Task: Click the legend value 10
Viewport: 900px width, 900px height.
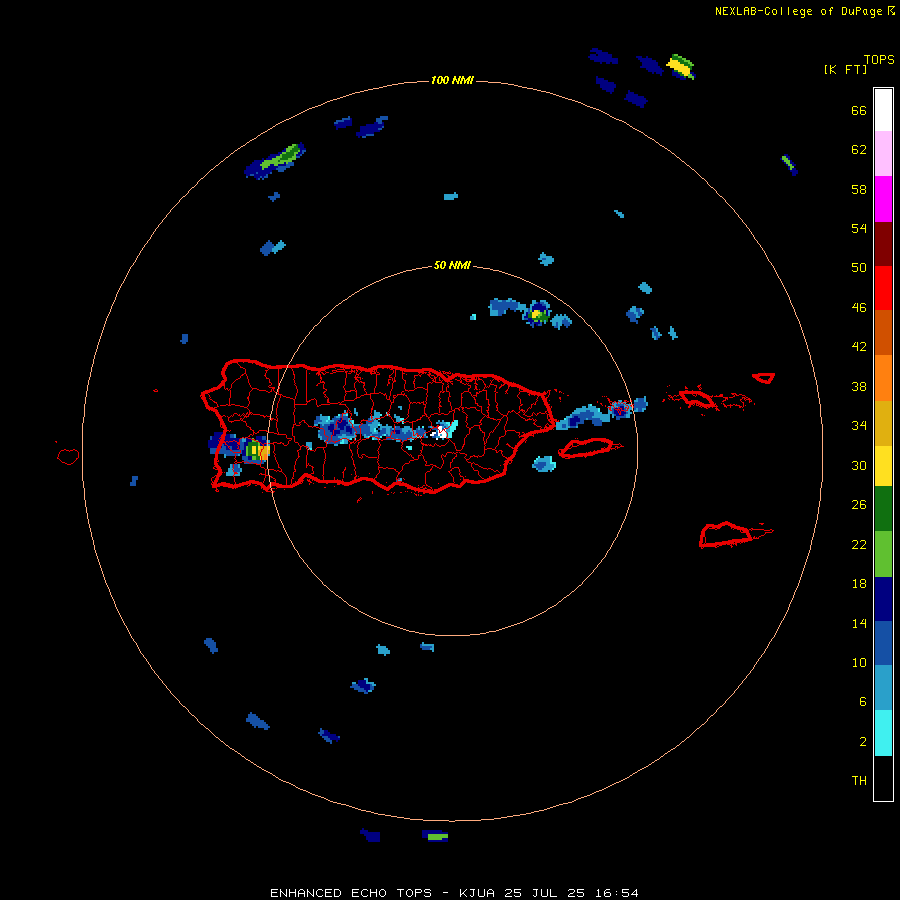Action: tap(859, 662)
